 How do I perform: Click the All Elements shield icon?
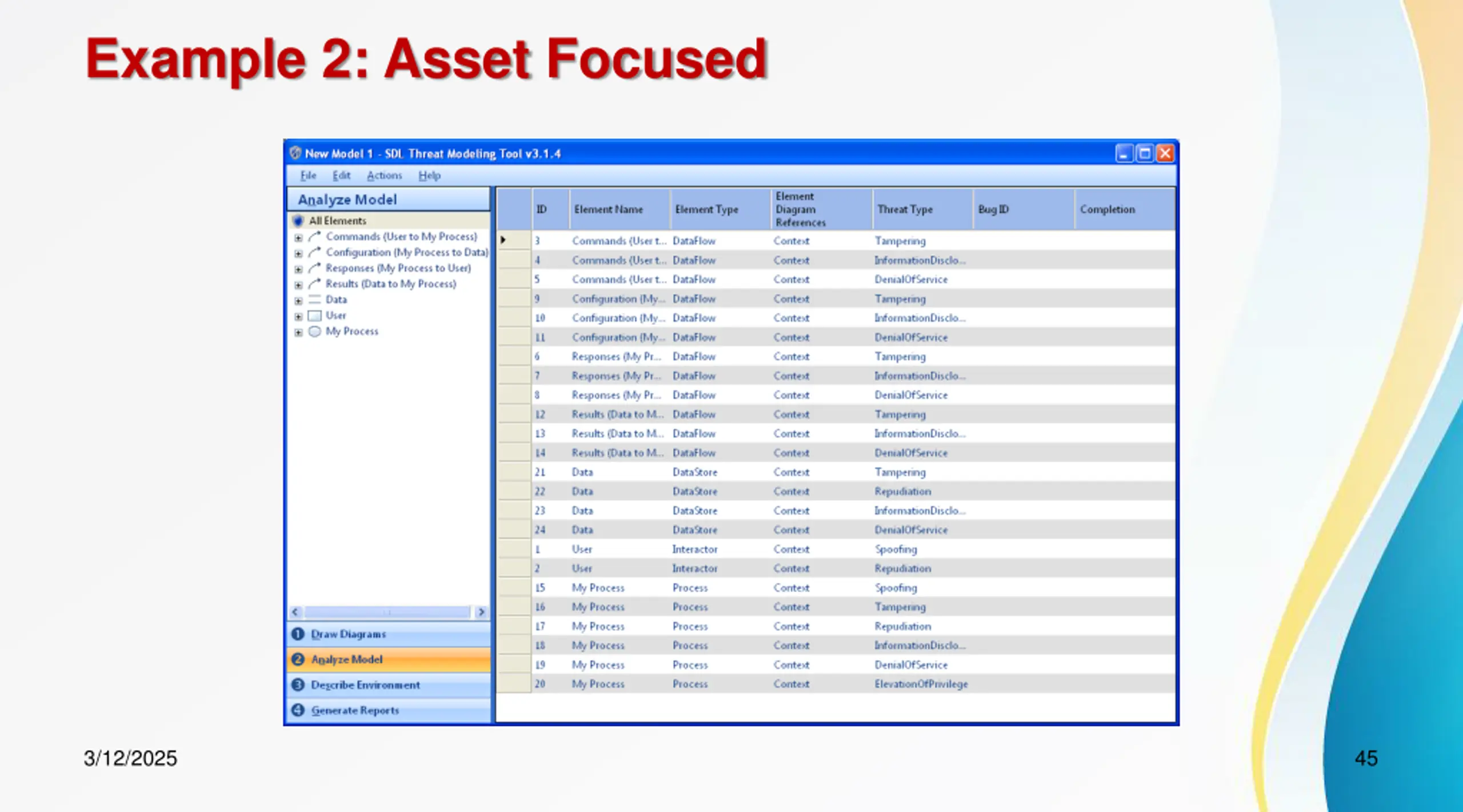pyautogui.click(x=298, y=221)
